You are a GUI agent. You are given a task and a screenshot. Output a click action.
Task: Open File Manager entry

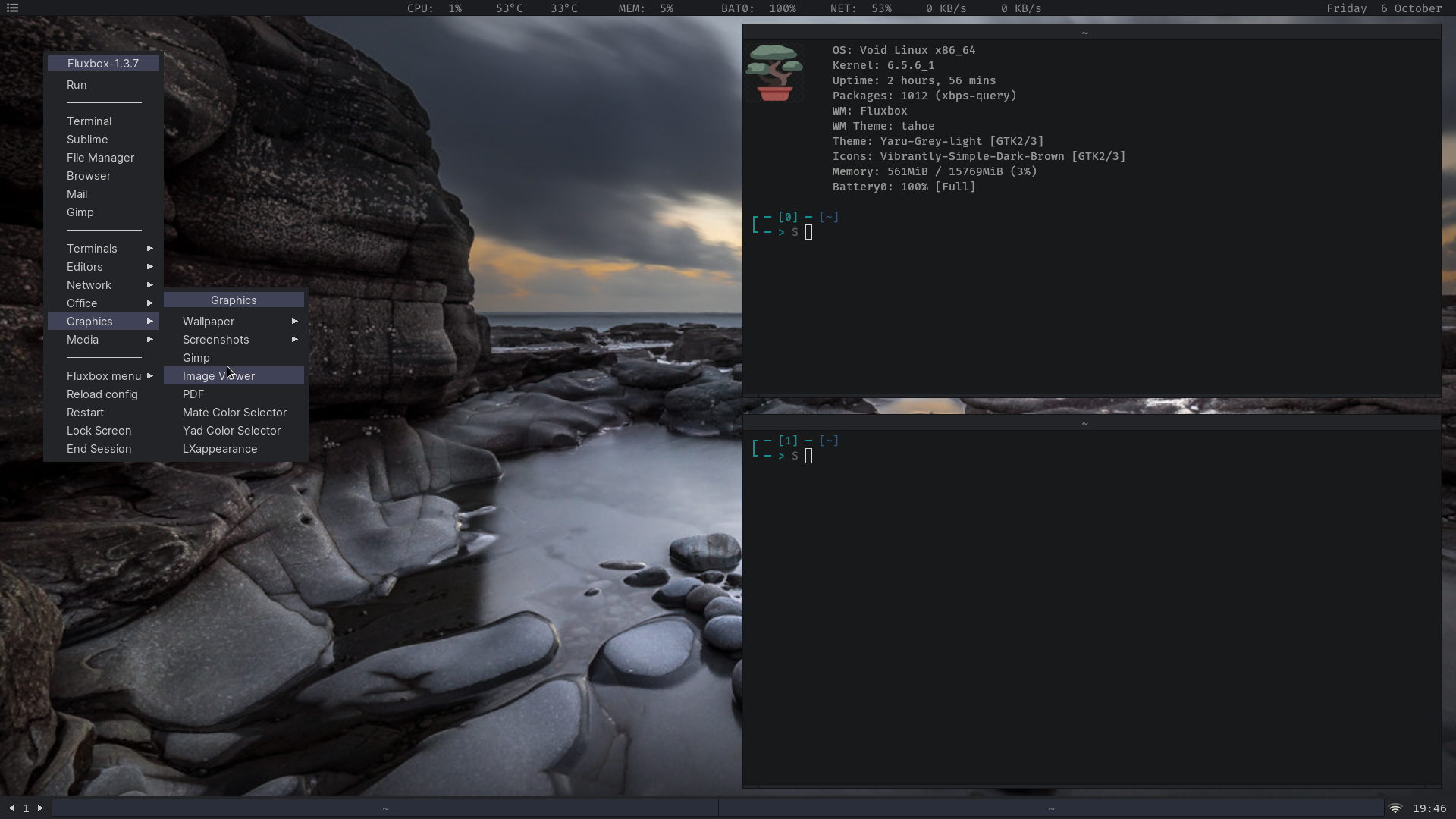point(103,158)
